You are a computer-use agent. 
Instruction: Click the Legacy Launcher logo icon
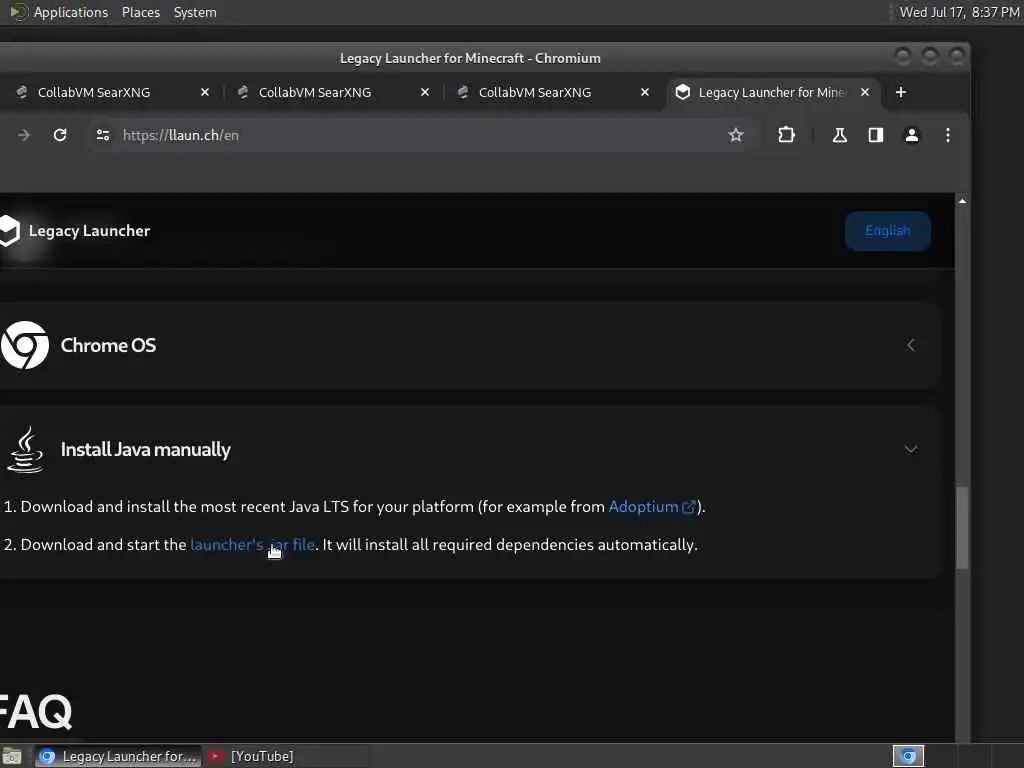pyautogui.click(x=9, y=231)
